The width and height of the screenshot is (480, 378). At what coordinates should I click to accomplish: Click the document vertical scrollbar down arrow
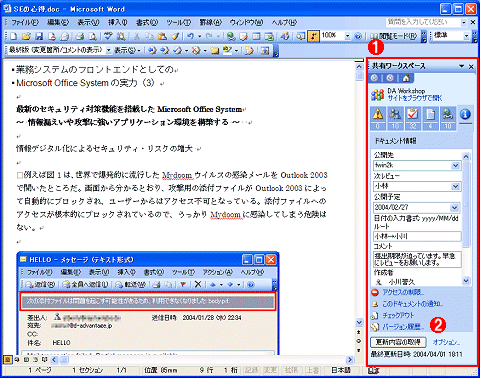tap(359, 322)
